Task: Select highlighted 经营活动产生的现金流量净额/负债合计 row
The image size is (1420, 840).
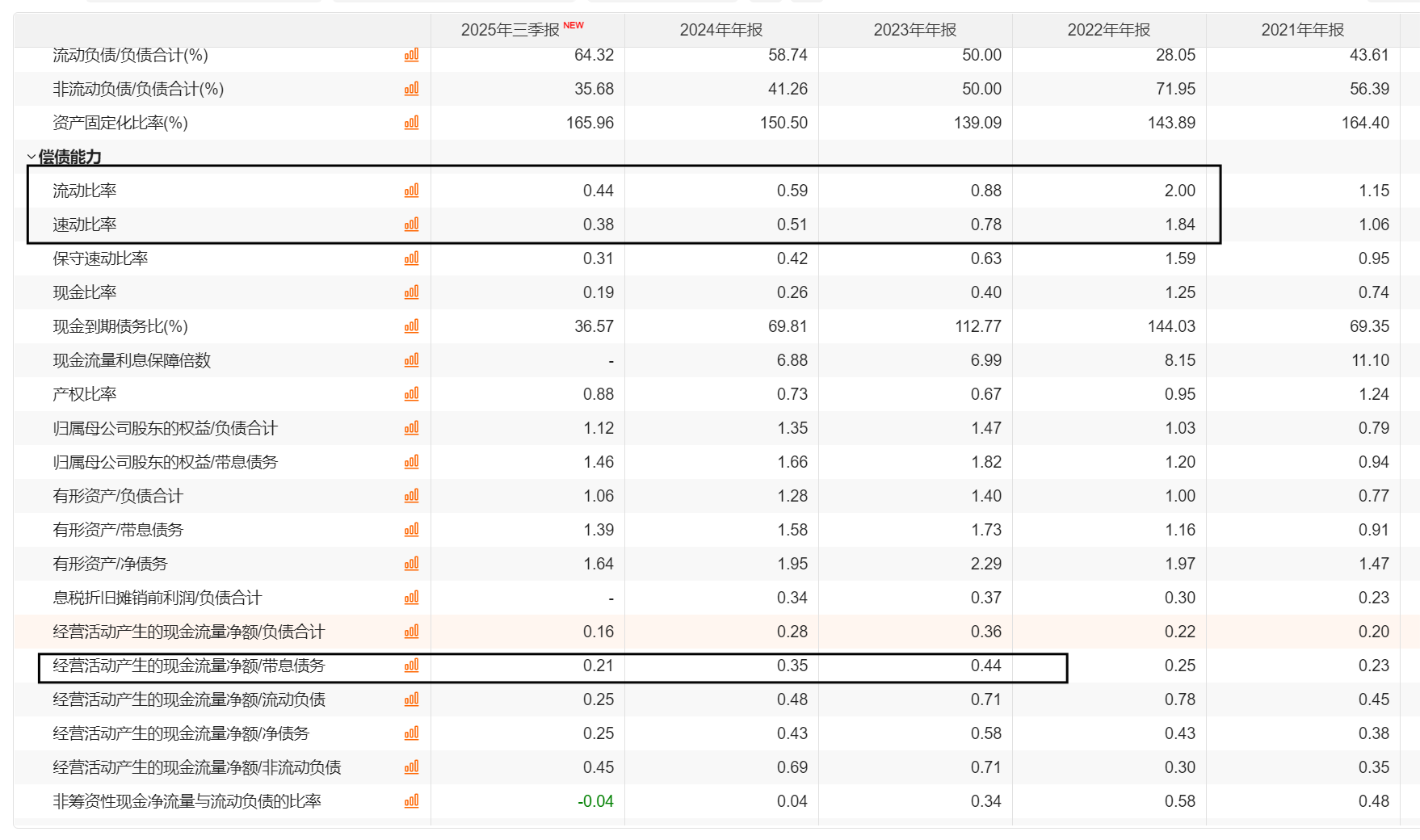Action: [x=188, y=632]
